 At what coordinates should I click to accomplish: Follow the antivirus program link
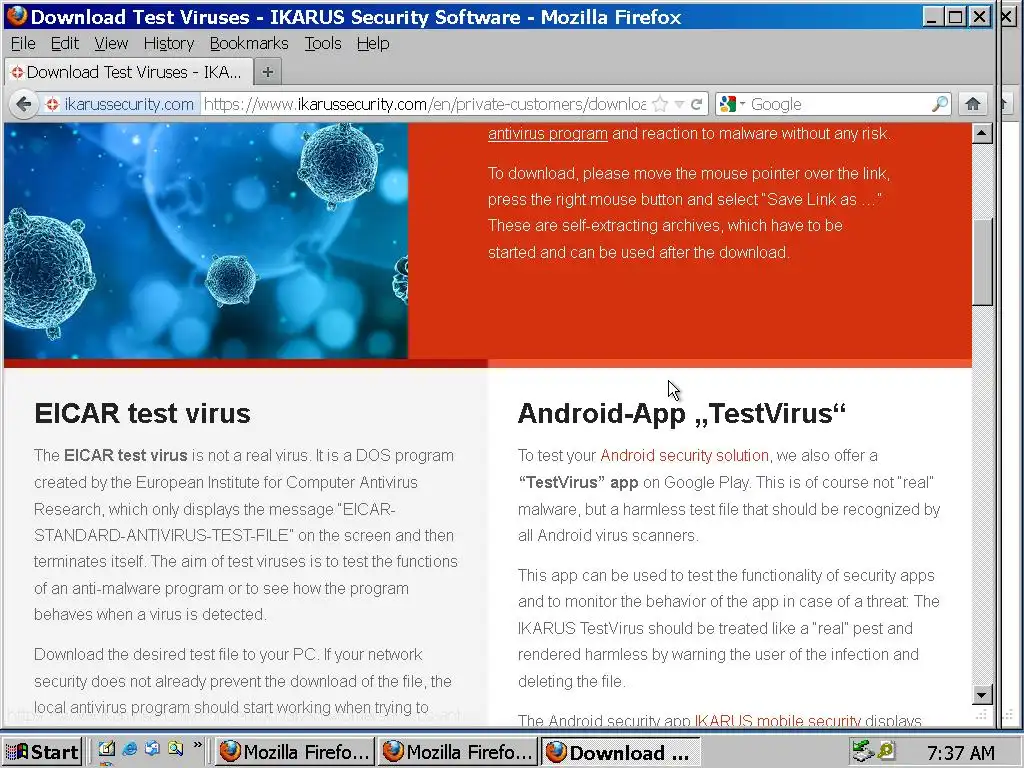click(547, 134)
